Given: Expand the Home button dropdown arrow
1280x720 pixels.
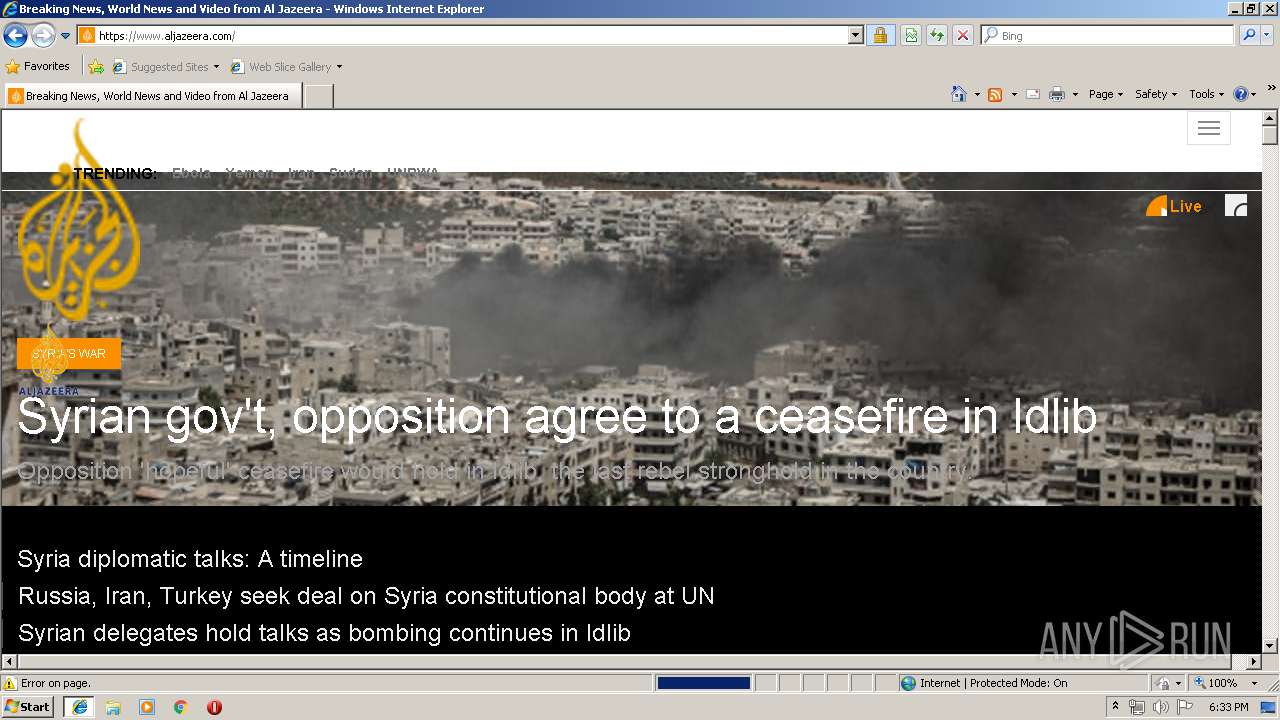Looking at the screenshot, I should point(977,94).
